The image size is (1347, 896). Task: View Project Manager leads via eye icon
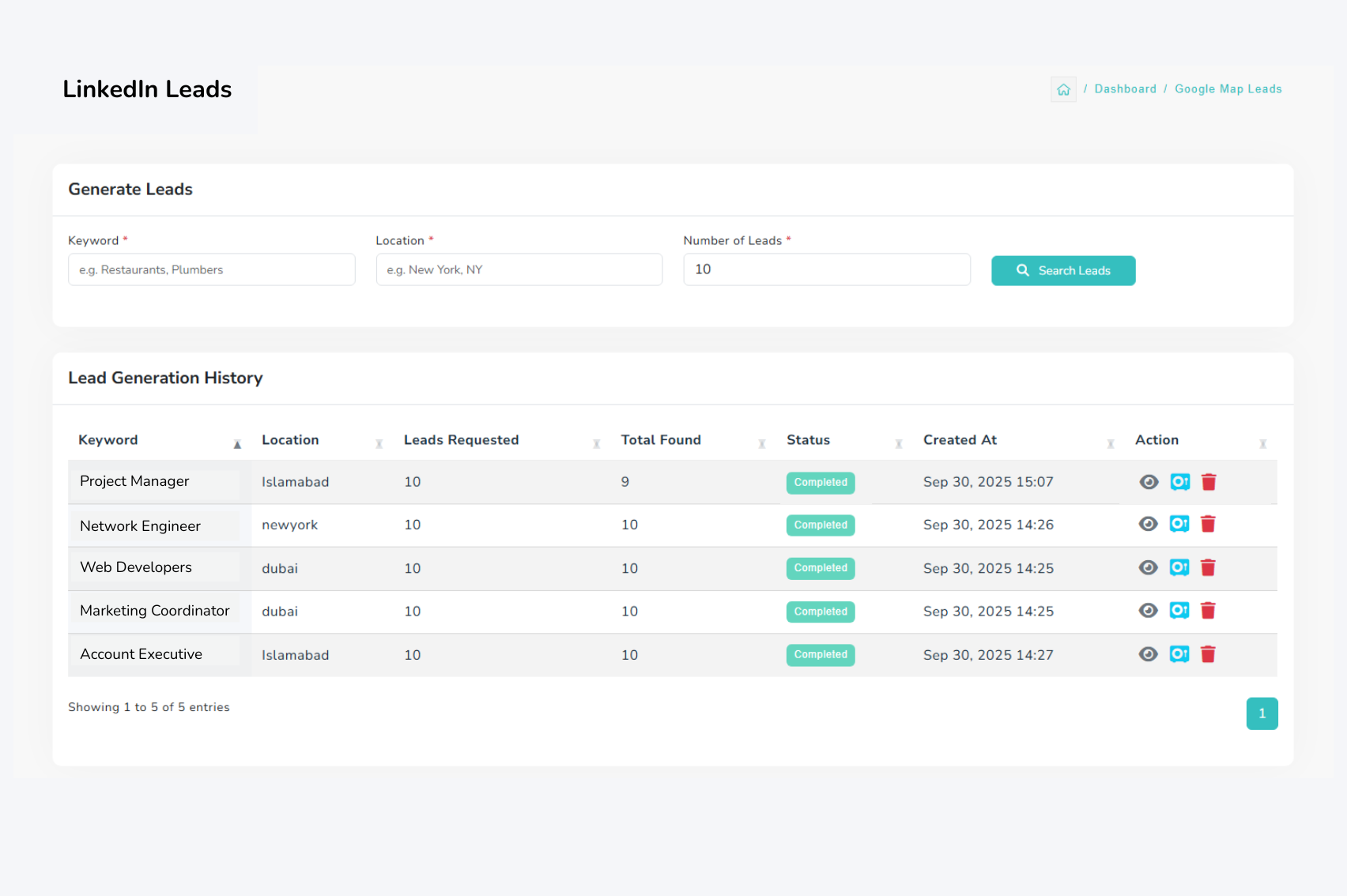click(x=1149, y=482)
